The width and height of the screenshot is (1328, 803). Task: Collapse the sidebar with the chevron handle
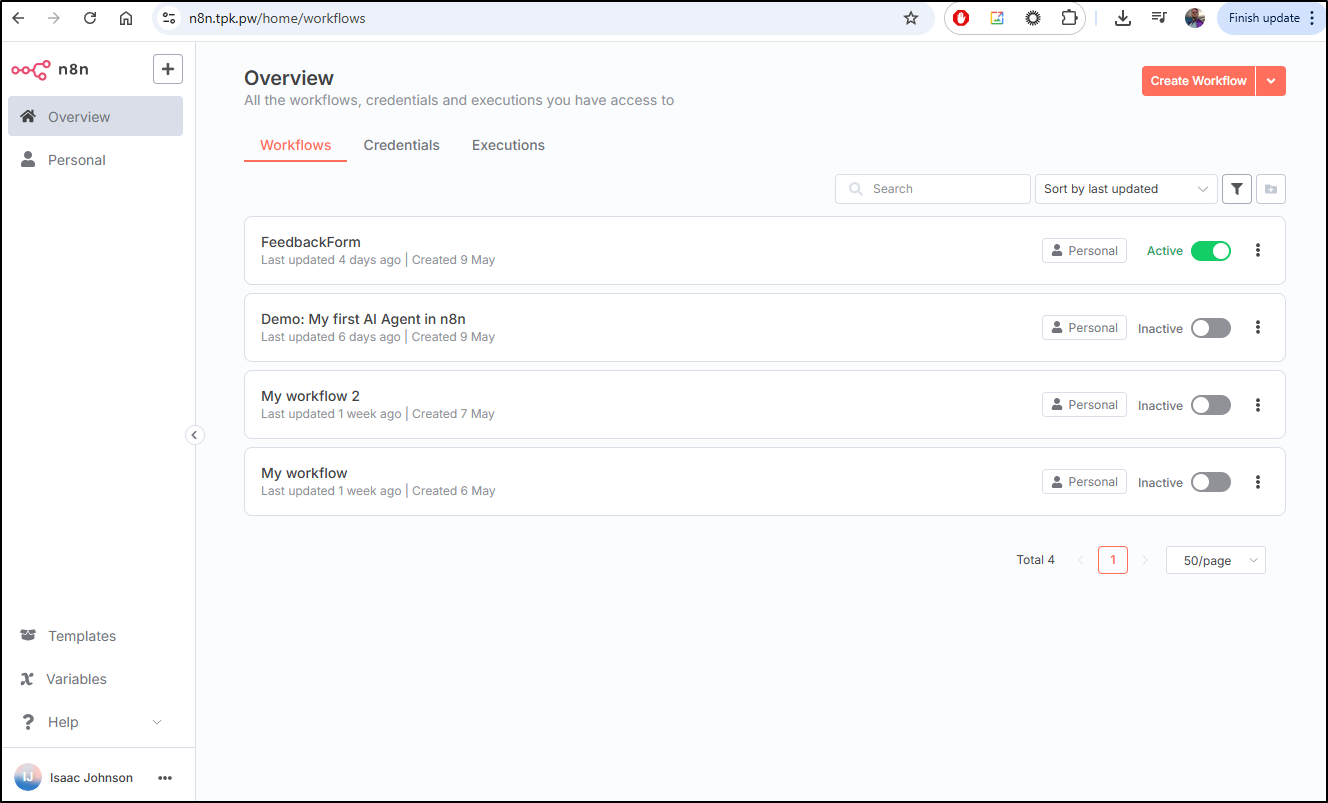click(195, 435)
